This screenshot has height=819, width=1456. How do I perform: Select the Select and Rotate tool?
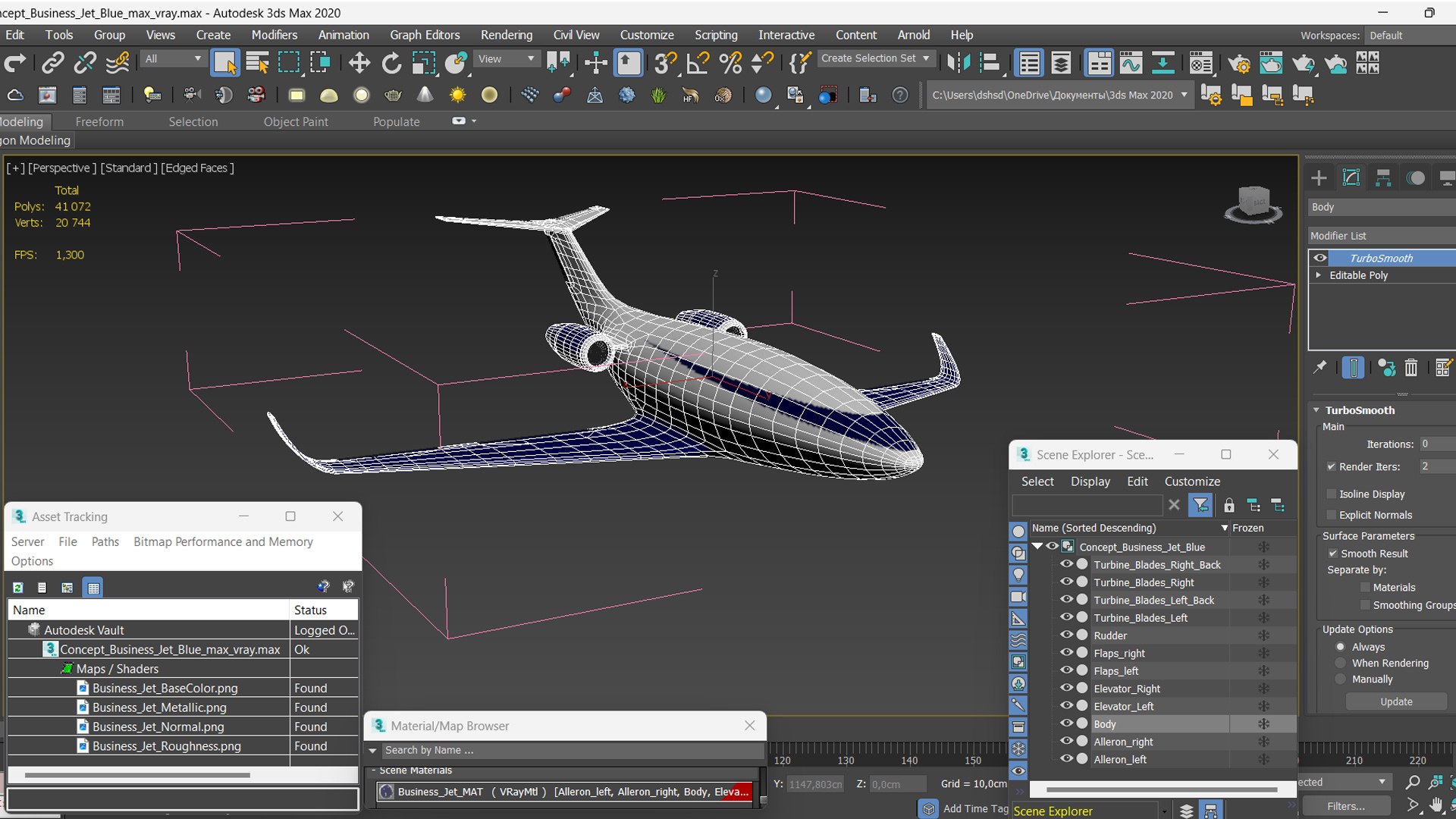click(391, 63)
